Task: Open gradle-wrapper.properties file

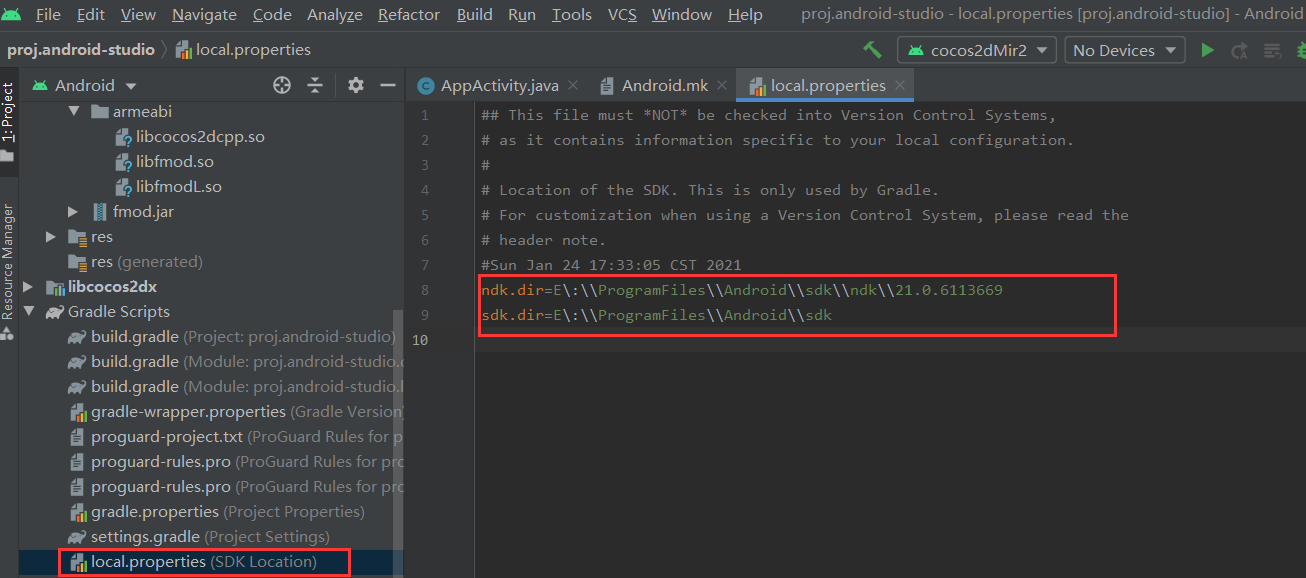Action: pos(235,411)
